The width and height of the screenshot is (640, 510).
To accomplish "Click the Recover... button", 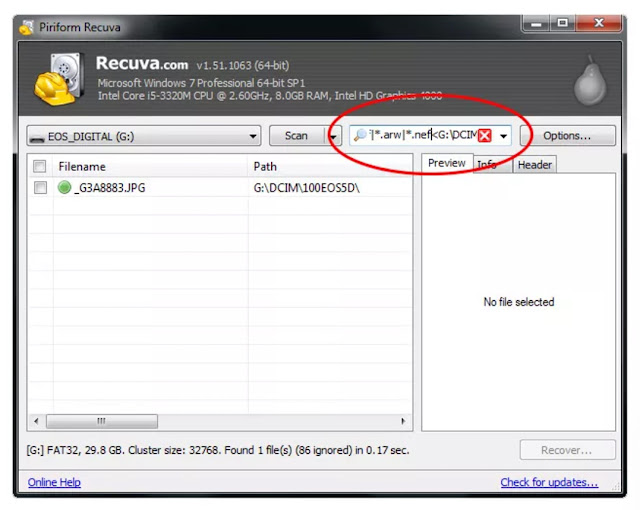I will (567, 450).
